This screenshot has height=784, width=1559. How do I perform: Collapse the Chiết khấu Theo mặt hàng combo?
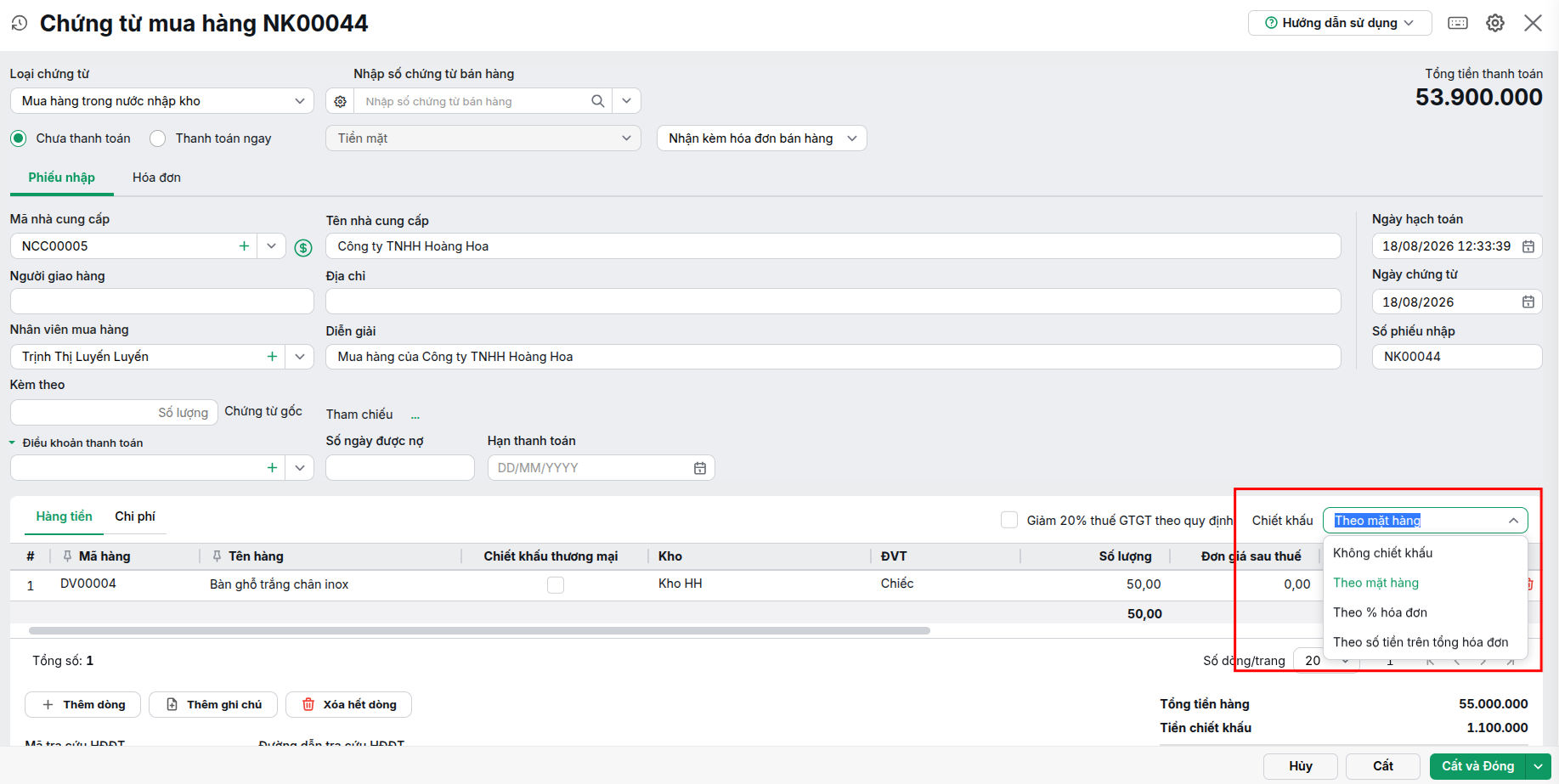coord(1513,521)
